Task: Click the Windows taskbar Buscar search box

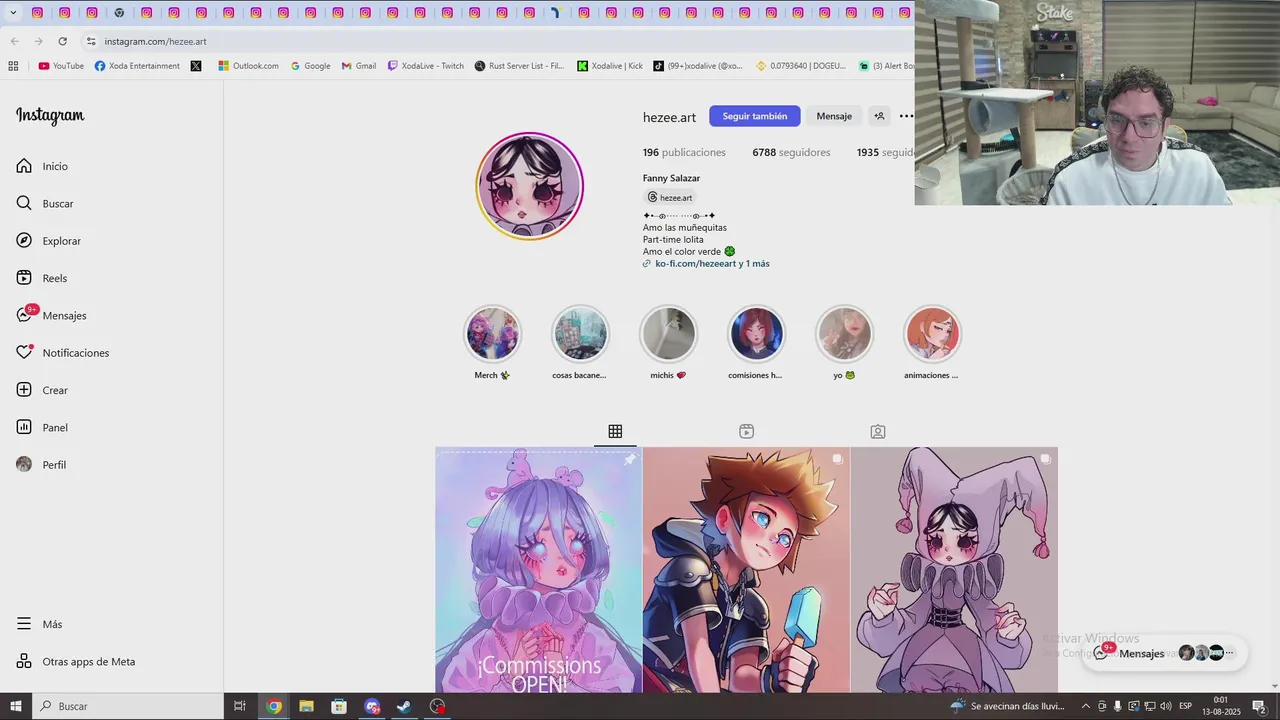Action: 127,706
